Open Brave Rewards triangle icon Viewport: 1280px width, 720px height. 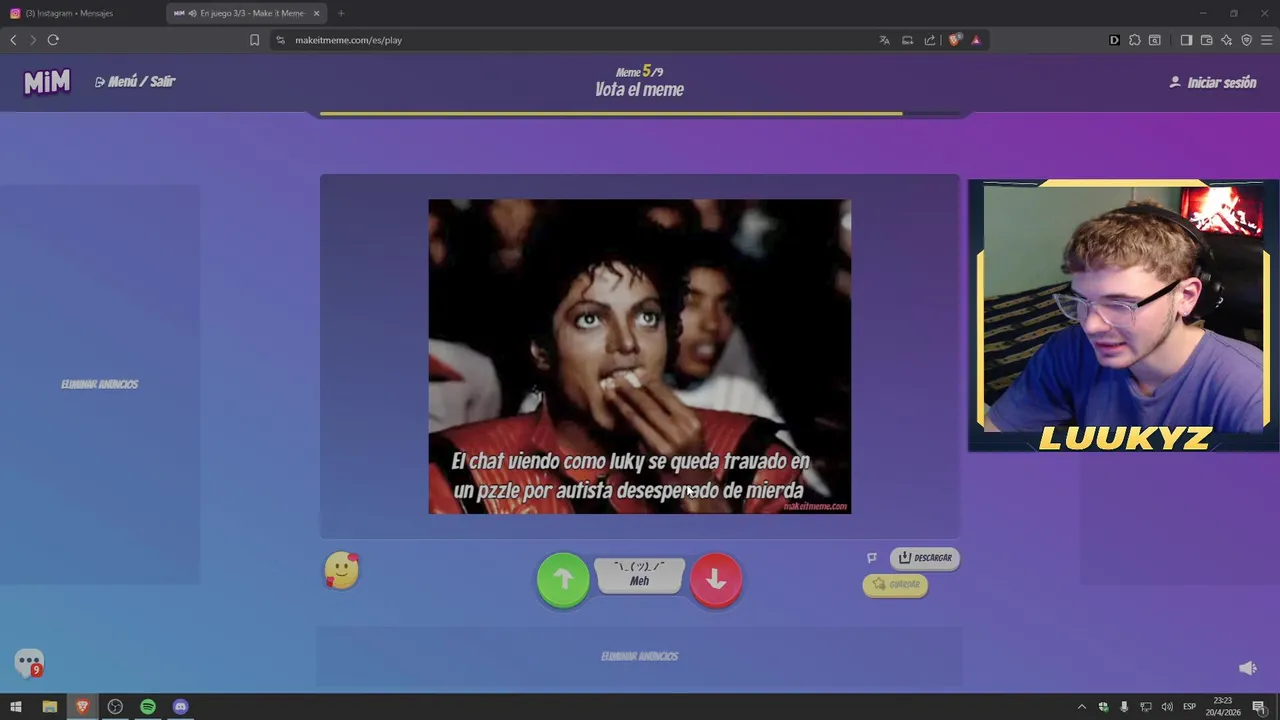[x=976, y=40]
